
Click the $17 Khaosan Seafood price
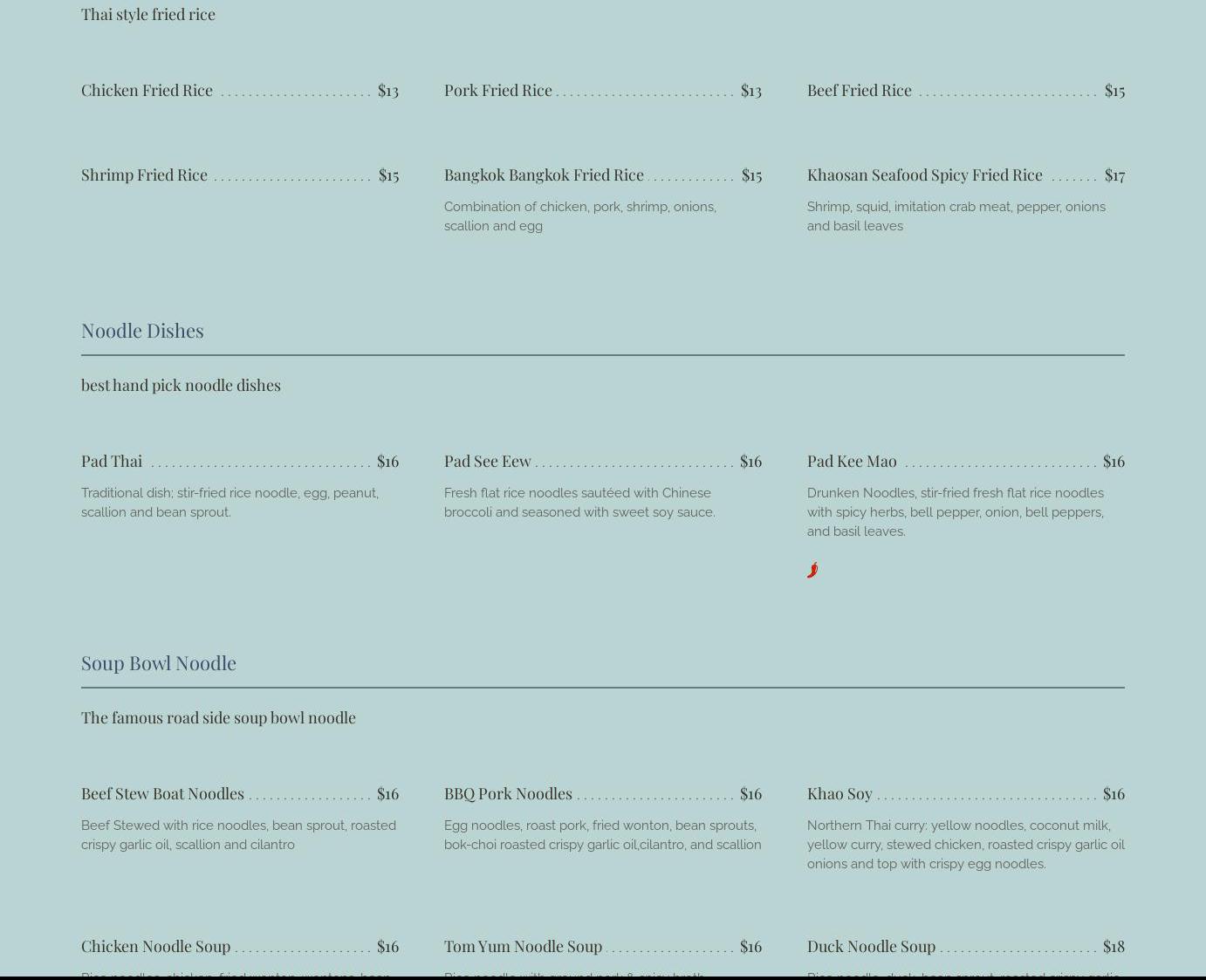tap(1114, 175)
